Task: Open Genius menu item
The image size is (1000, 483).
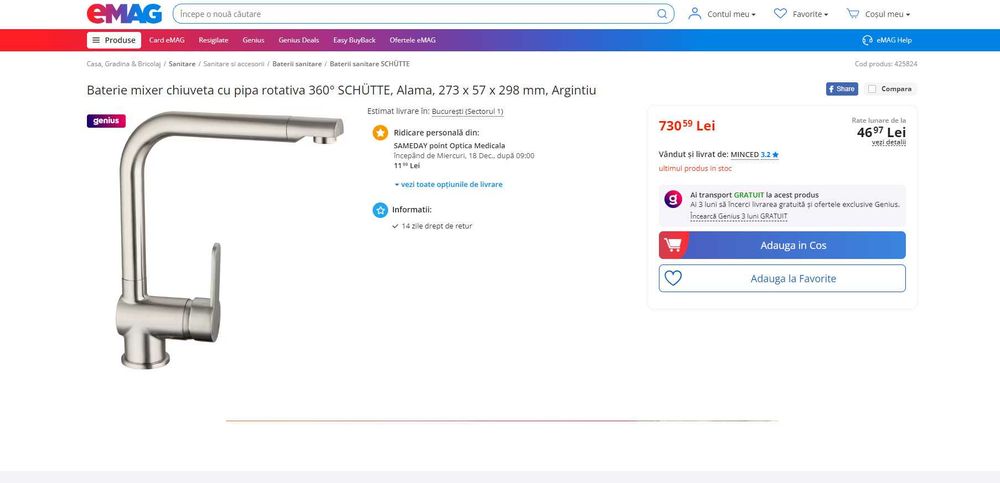Action: tap(253, 40)
